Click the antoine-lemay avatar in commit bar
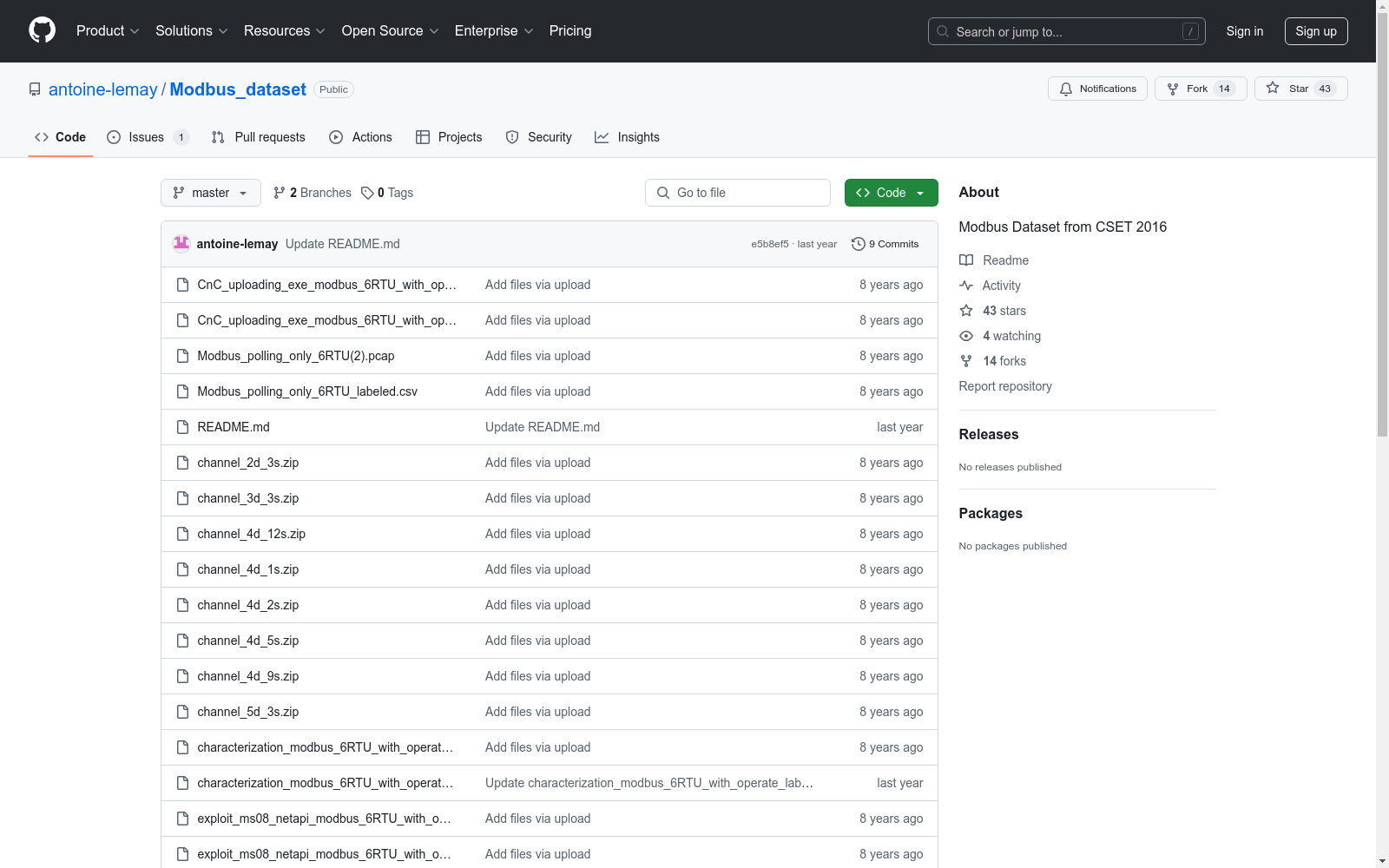 point(181,244)
